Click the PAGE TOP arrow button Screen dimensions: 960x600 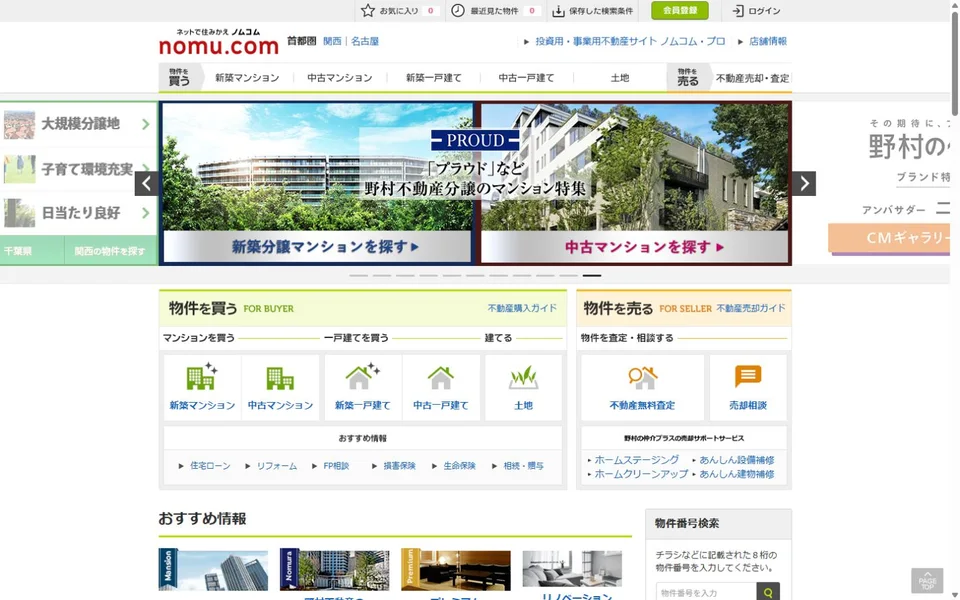(x=927, y=580)
